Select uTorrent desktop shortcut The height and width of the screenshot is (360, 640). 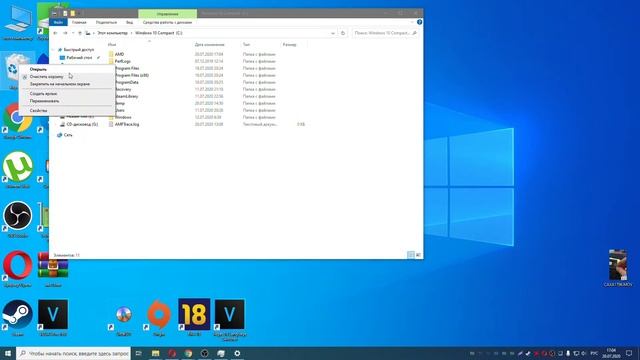coord(17,169)
